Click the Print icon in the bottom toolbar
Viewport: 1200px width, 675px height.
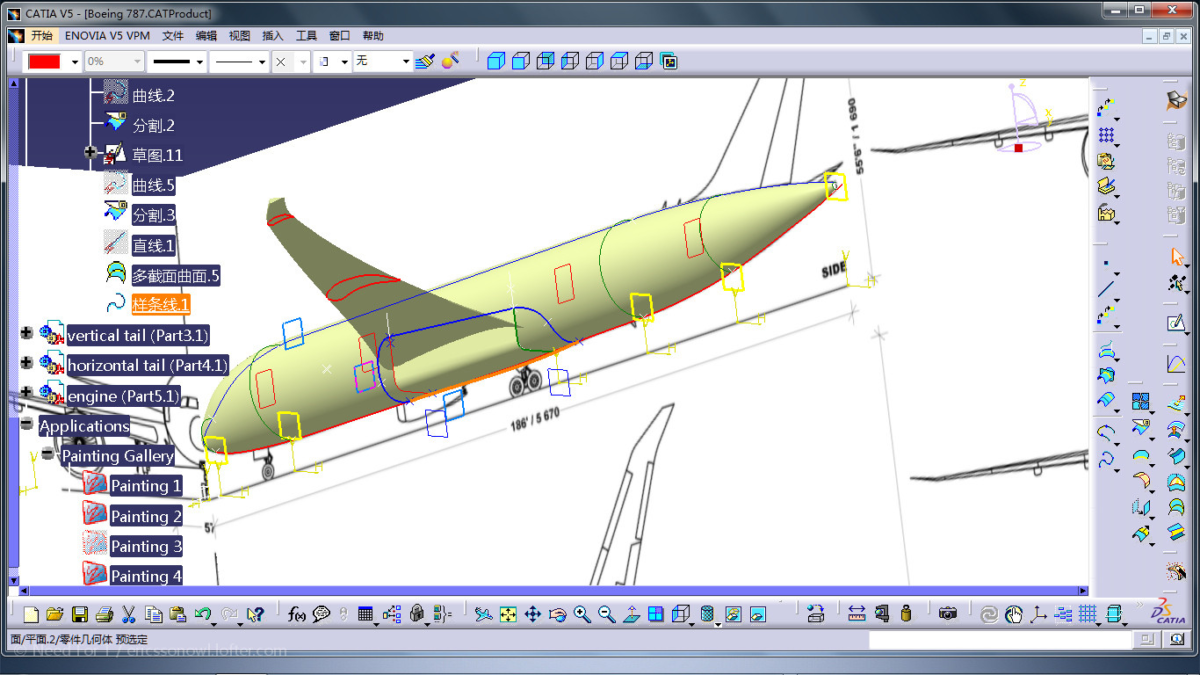pyautogui.click(x=104, y=614)
